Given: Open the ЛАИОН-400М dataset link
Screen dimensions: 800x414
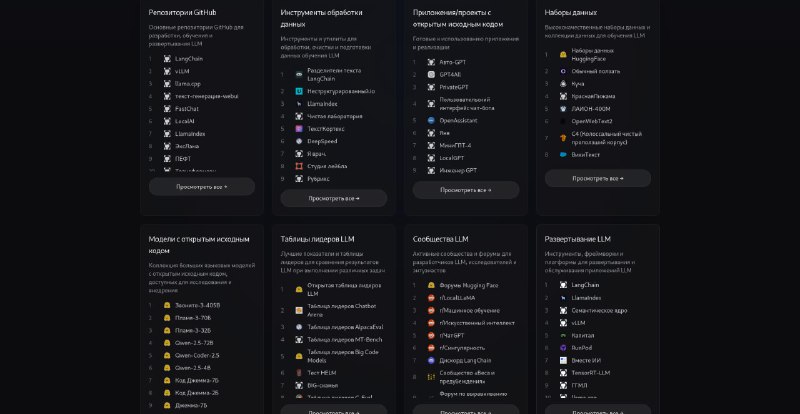Looking at the screenshot, I should [x=591, y=109].
